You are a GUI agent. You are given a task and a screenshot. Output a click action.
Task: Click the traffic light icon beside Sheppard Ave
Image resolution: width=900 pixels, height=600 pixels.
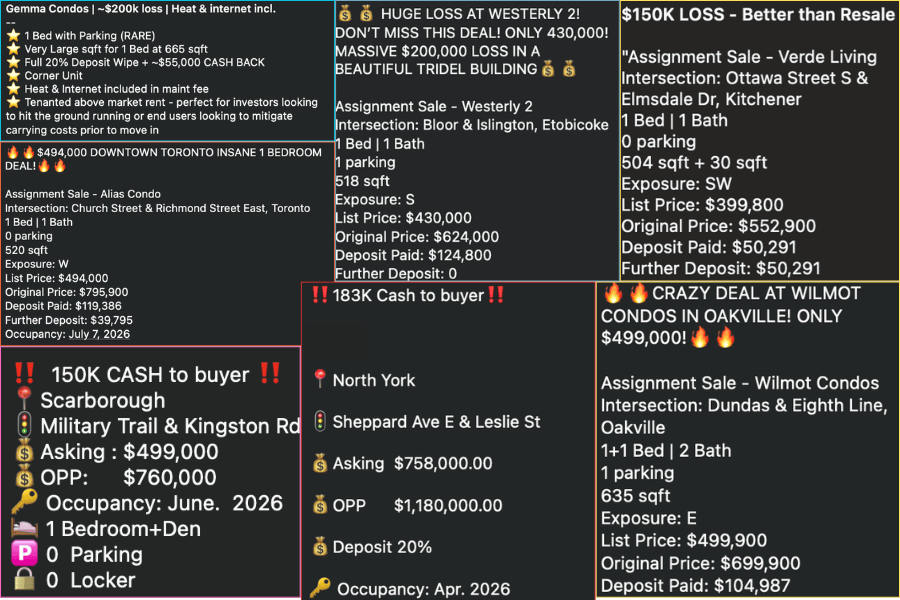point(318,422)
